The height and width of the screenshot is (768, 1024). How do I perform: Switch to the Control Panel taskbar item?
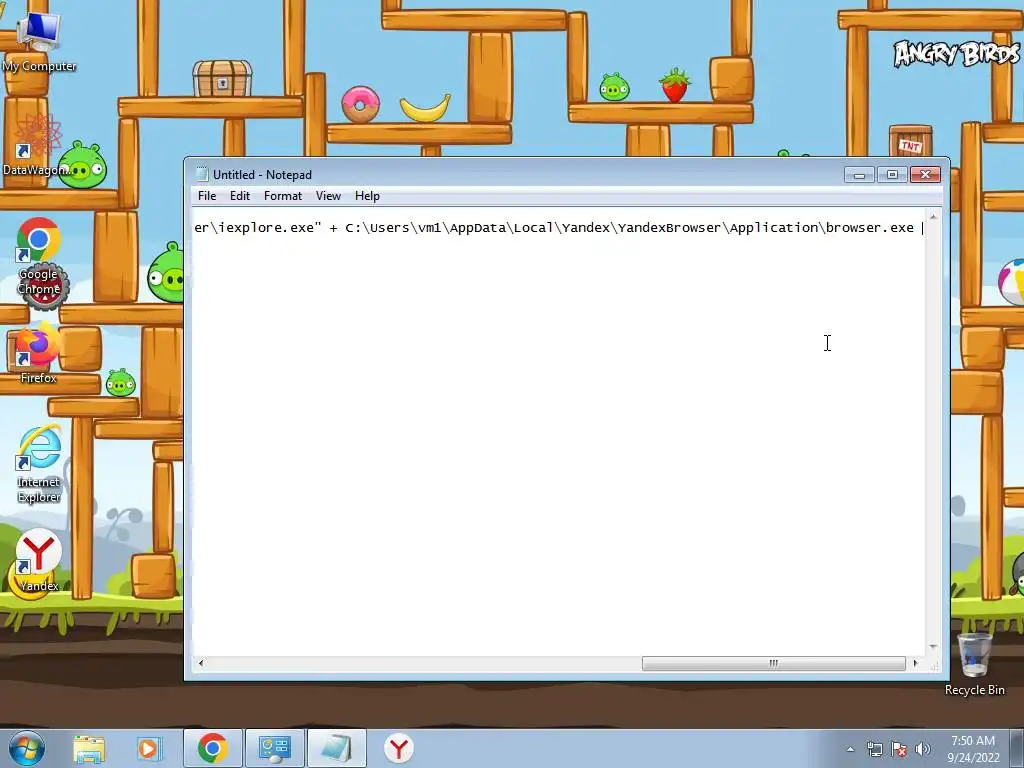pos(274,748)
